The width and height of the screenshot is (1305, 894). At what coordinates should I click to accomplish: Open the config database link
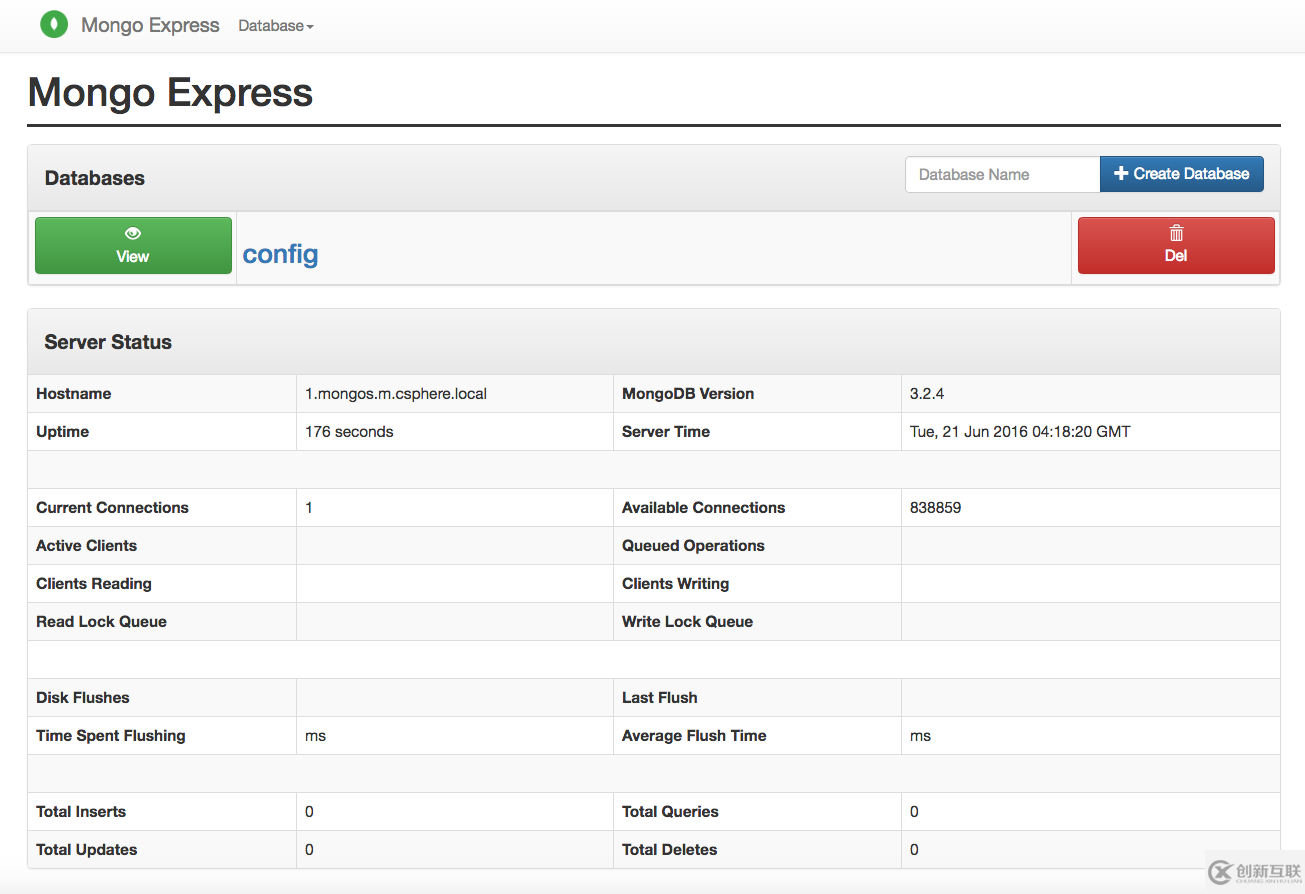(x=281, y=254)
